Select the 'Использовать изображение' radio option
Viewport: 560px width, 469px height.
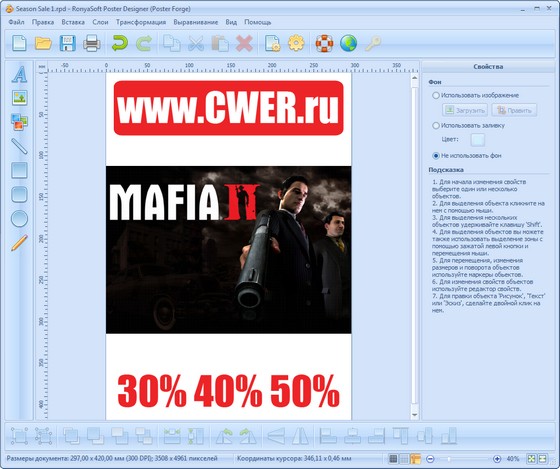[x=436, y=95]
